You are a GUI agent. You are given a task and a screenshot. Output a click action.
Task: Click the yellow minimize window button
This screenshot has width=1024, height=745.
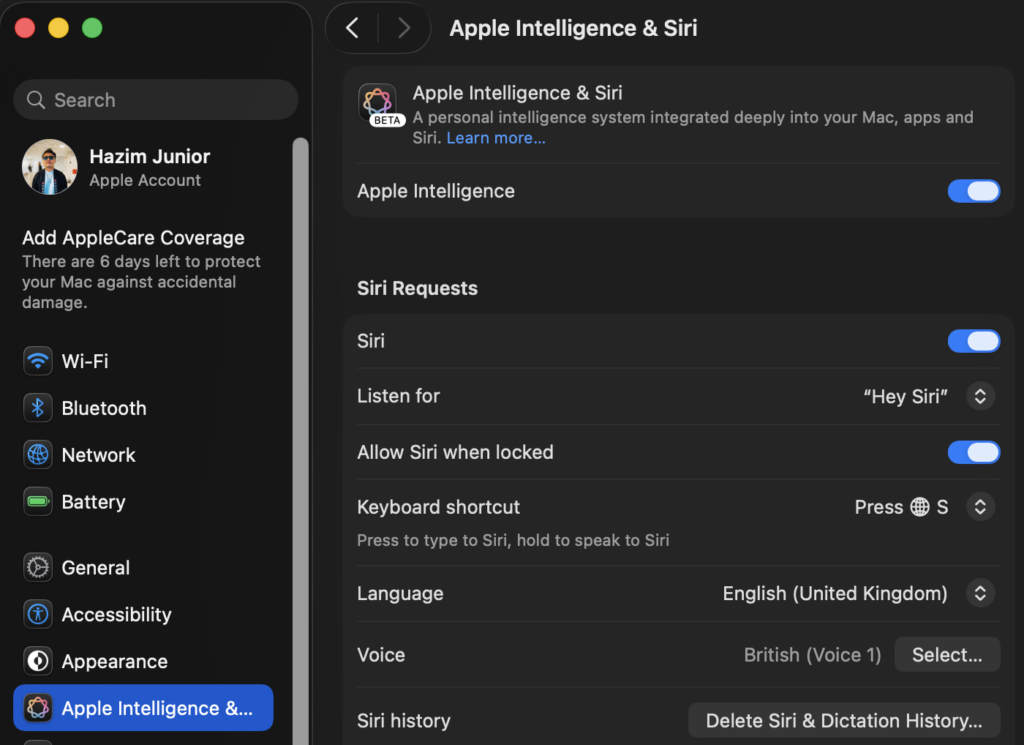click(59, 28)
